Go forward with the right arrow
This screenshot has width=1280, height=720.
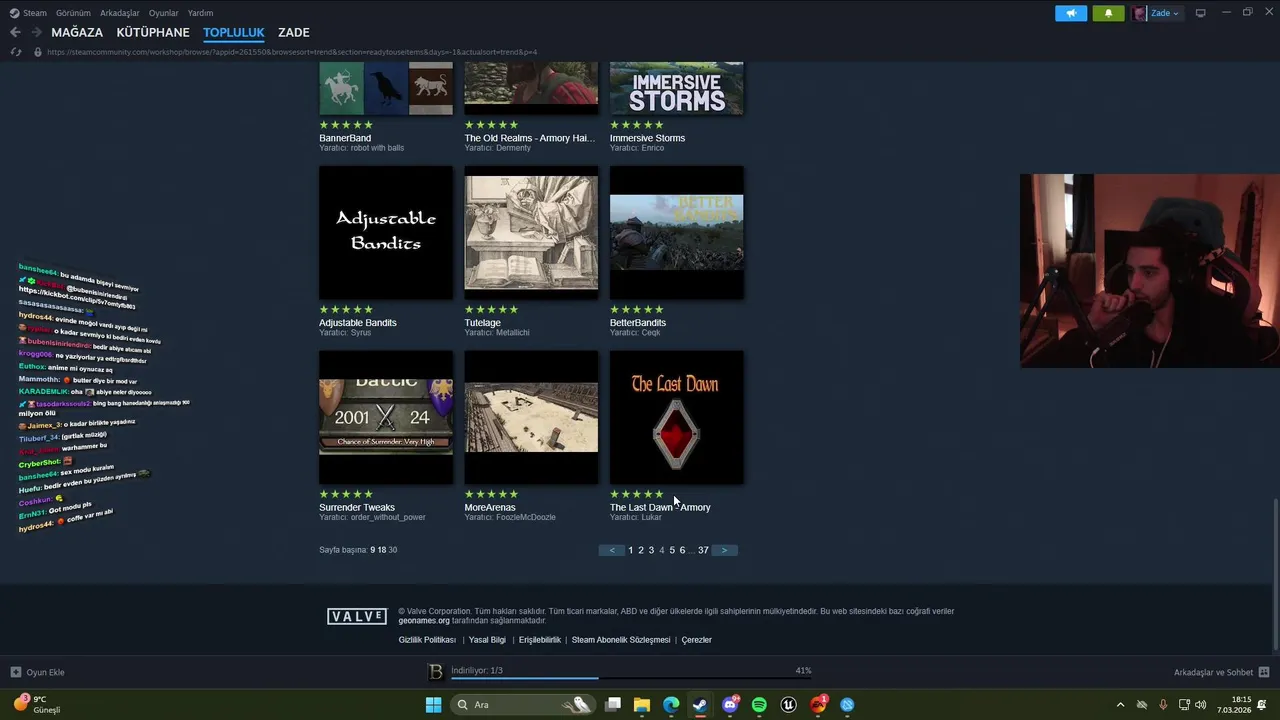(x=36, y=33)
